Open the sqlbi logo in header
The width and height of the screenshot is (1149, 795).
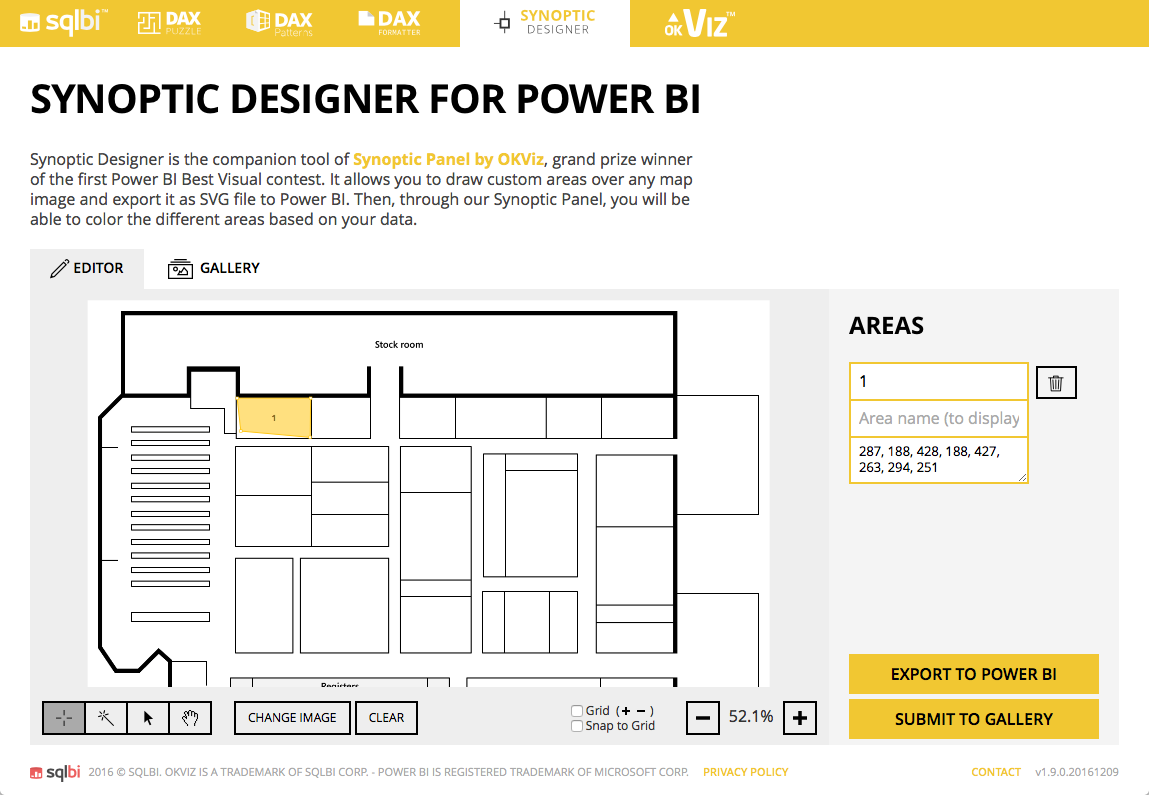click(64, 22)
